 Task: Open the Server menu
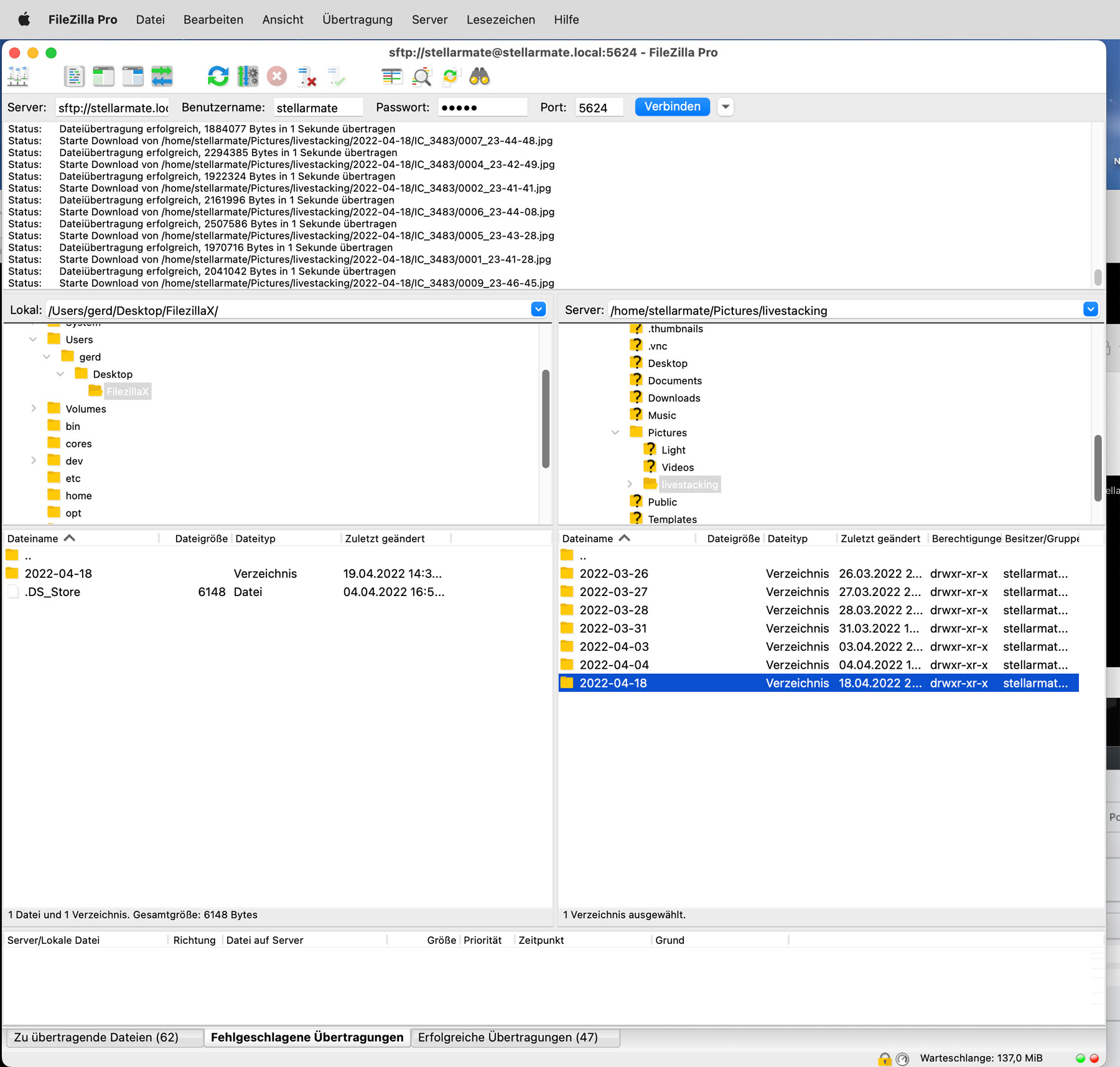coord(430,19)
